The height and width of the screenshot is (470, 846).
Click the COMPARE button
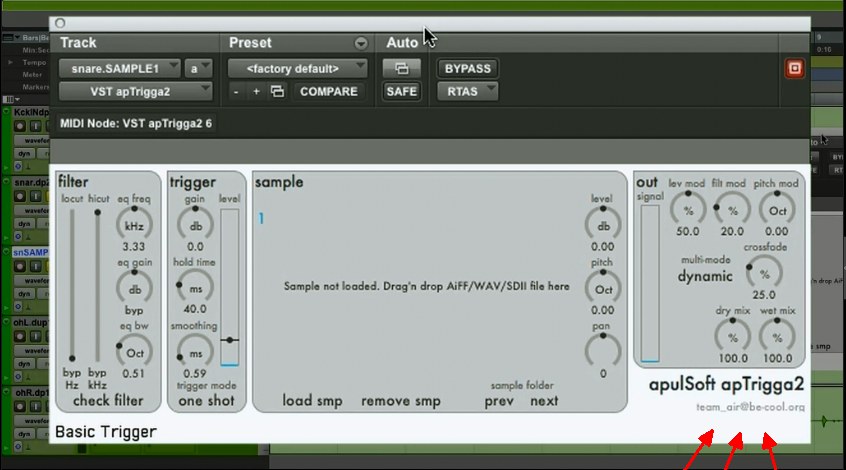tap(329, 91)
